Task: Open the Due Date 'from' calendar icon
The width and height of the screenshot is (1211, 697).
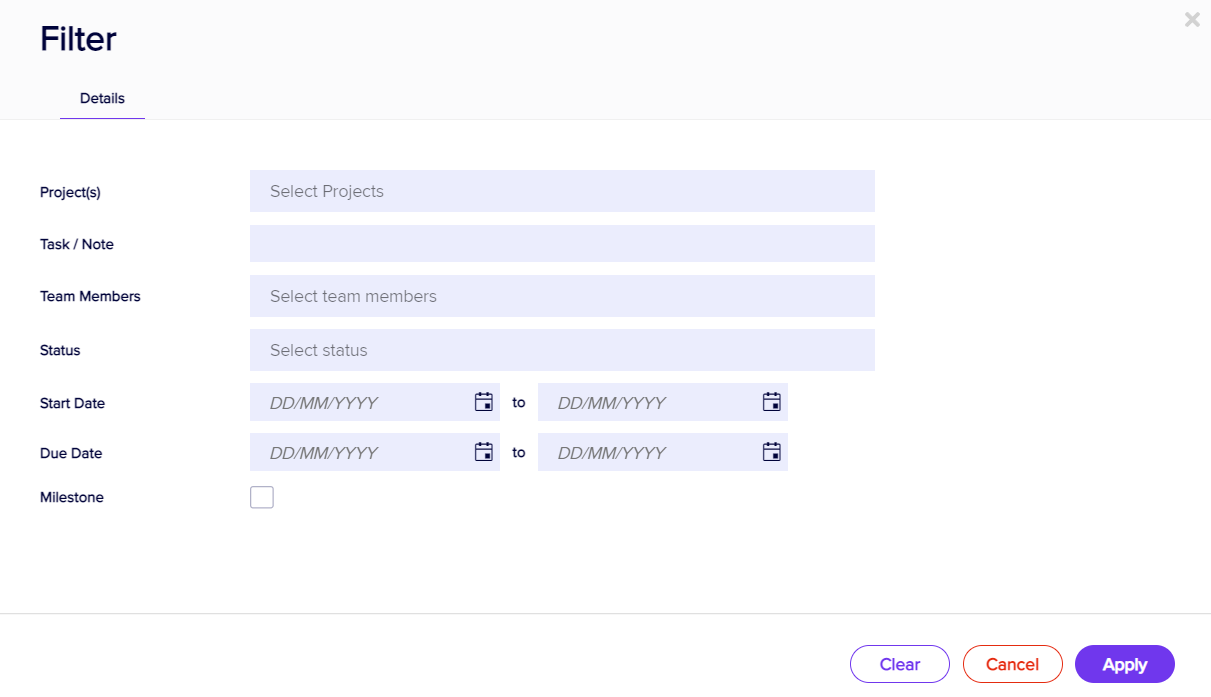Action: [x=484, y=452]
